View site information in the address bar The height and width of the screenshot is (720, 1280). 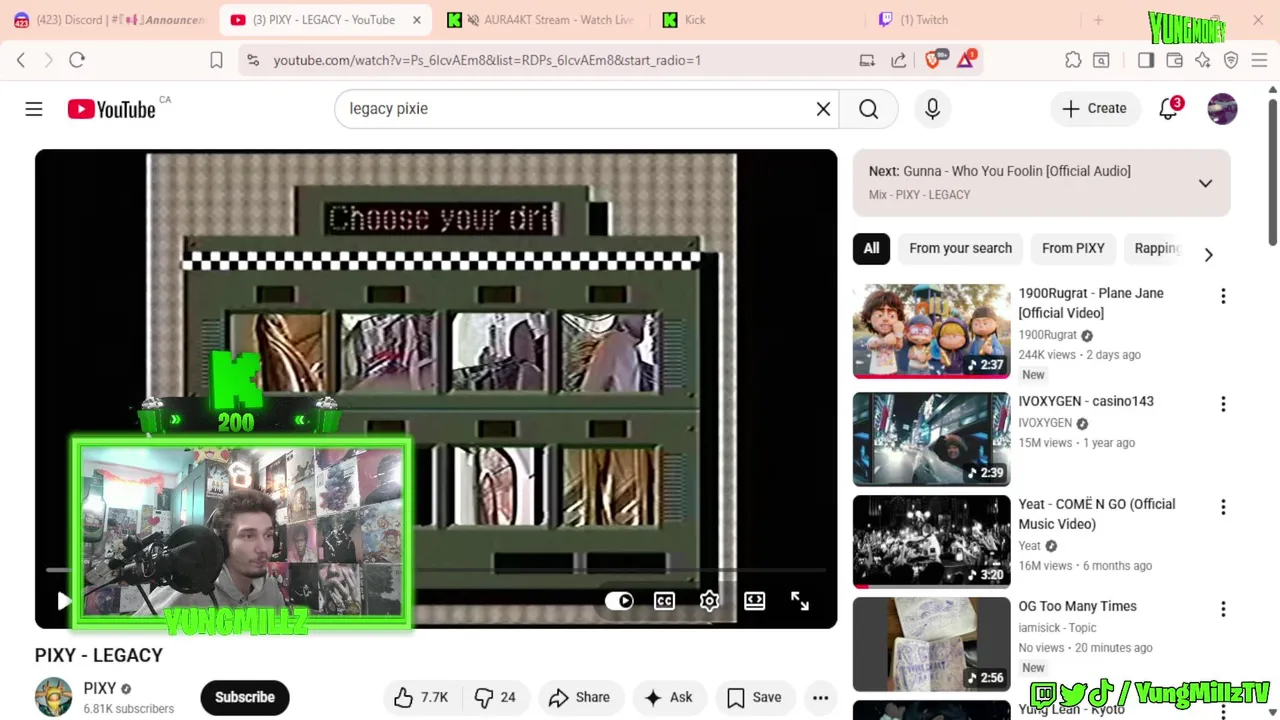click(x=253, y=60)
